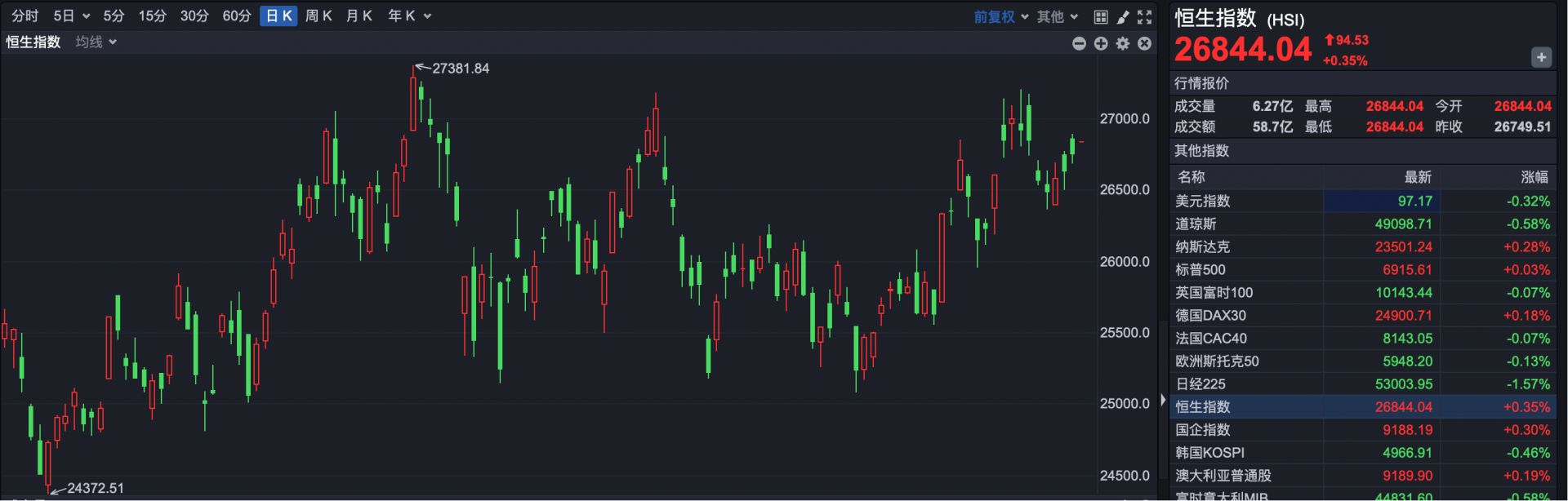Open the 前复权 adjustment dropdown
Image resolution: width=1568 pixels, height=501 pixels.
tap(1000, 16)
